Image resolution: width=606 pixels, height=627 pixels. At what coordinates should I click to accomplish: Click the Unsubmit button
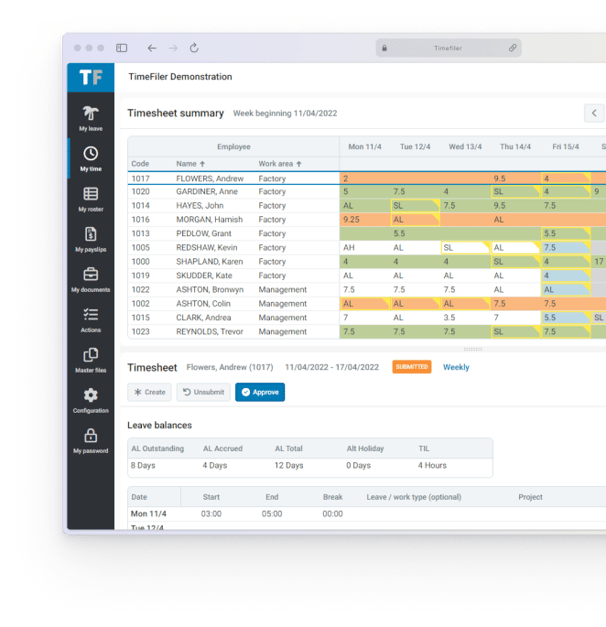pos(204,392)
